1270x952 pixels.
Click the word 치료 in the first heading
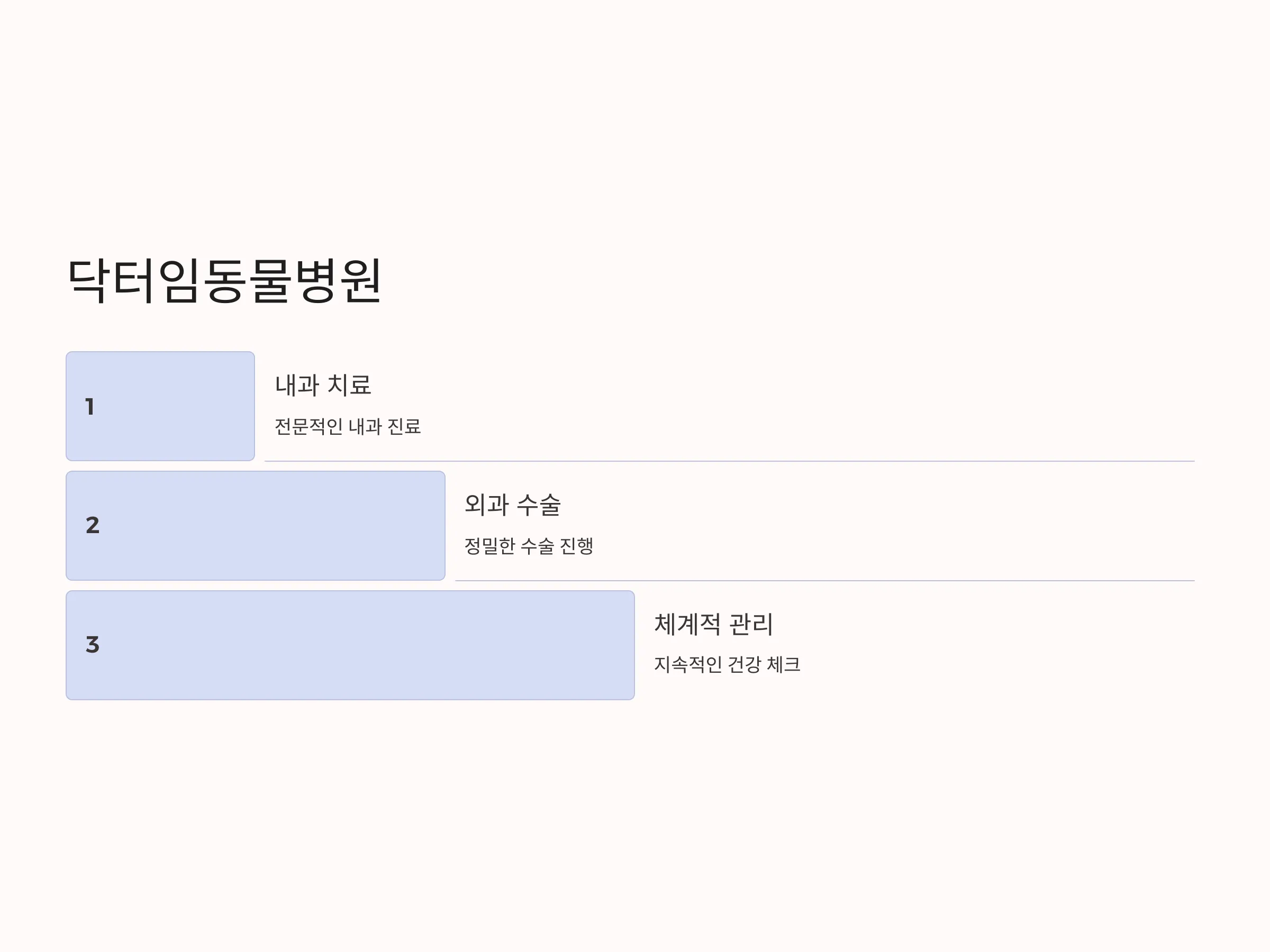point(349,385)
